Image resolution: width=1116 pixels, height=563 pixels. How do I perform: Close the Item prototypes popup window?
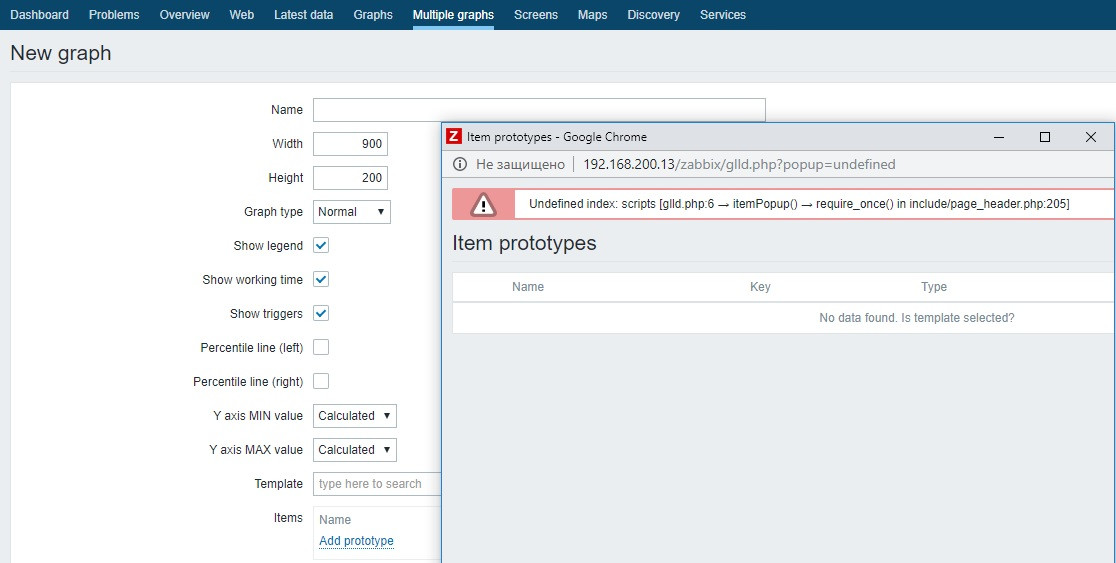1090,137
